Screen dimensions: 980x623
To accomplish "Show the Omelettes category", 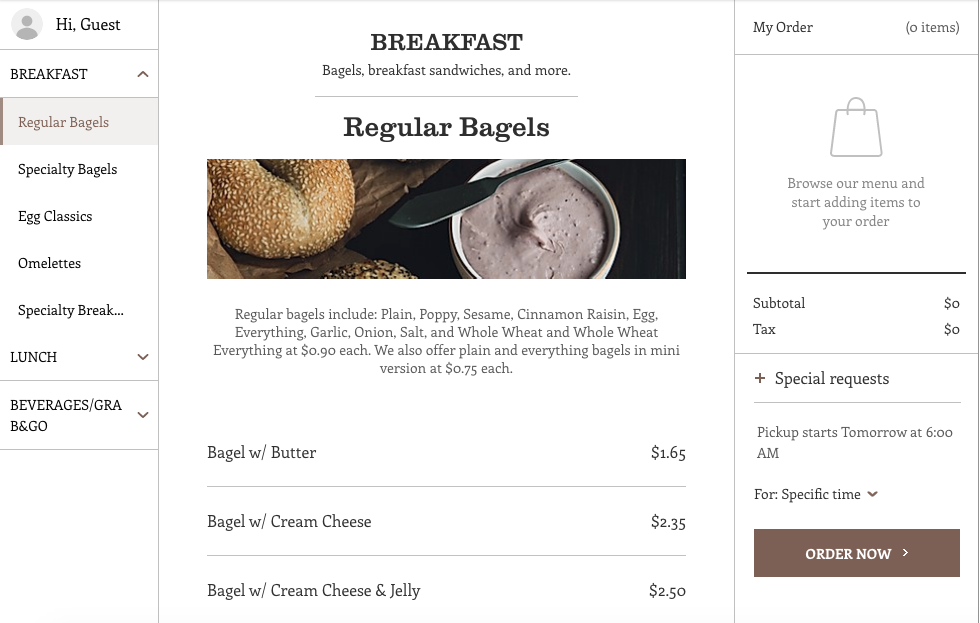I will (50, 263).
